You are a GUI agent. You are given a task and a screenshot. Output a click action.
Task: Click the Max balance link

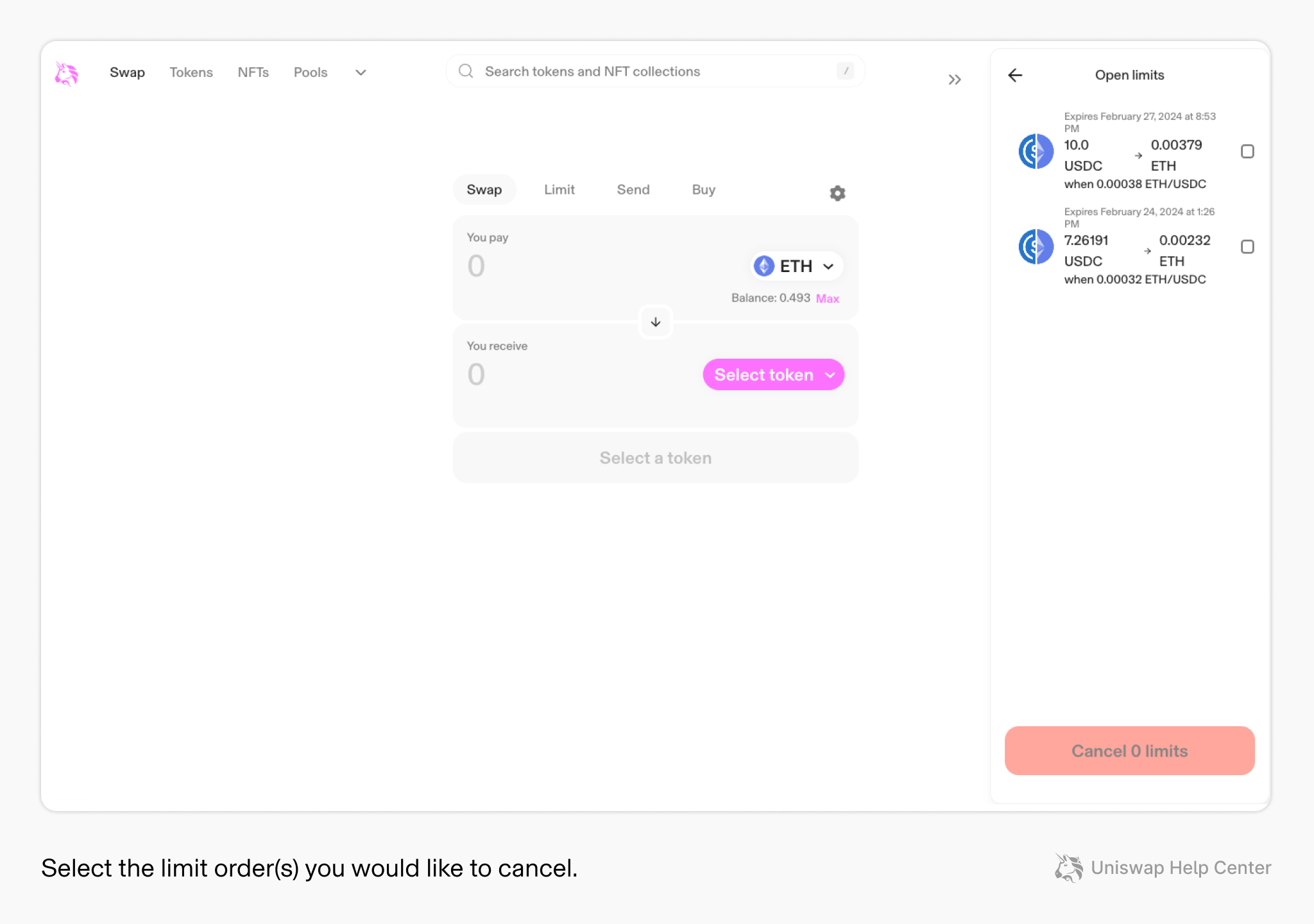828,298
